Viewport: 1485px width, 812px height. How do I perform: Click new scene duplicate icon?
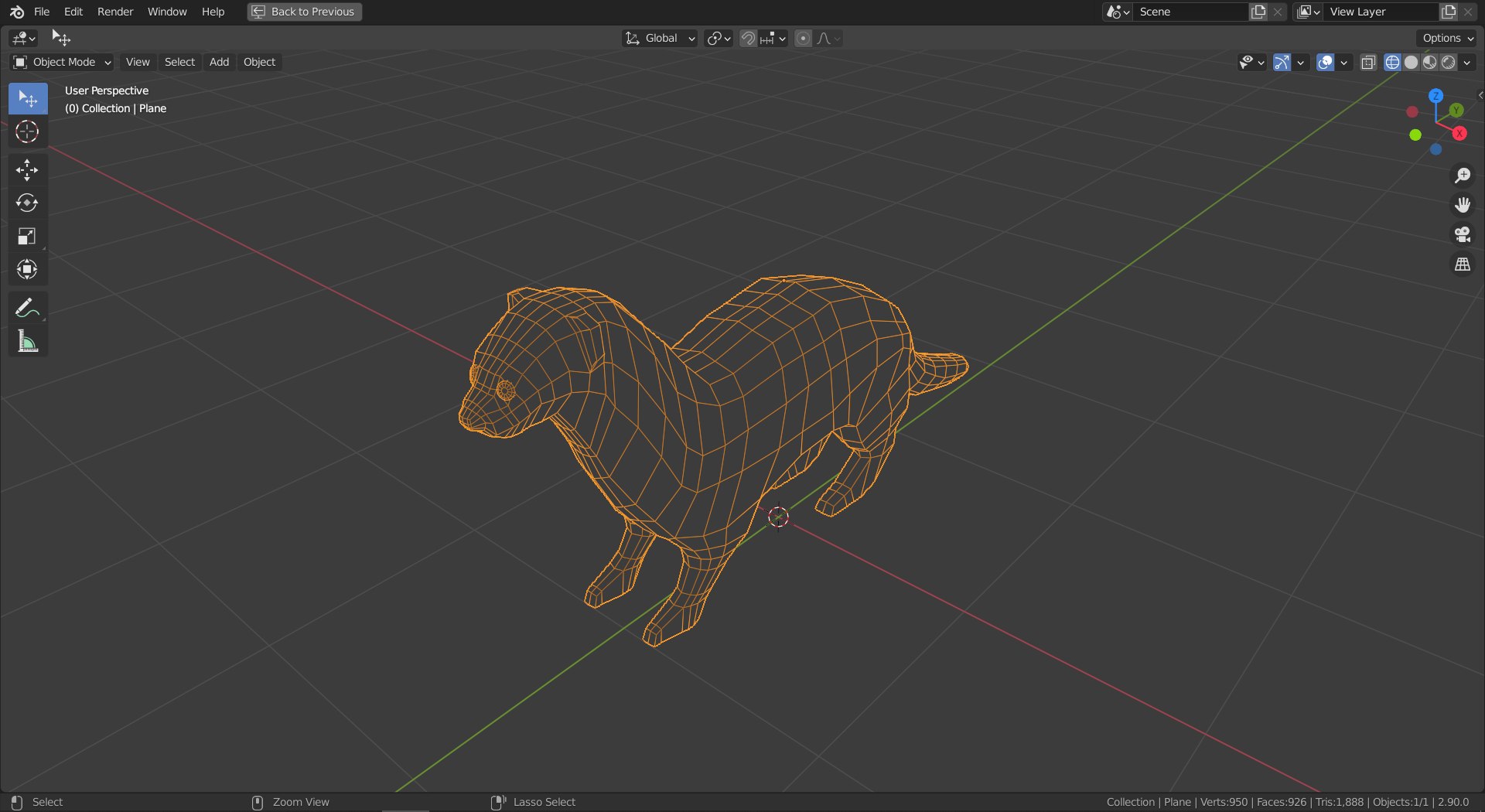coord(1259,12)
